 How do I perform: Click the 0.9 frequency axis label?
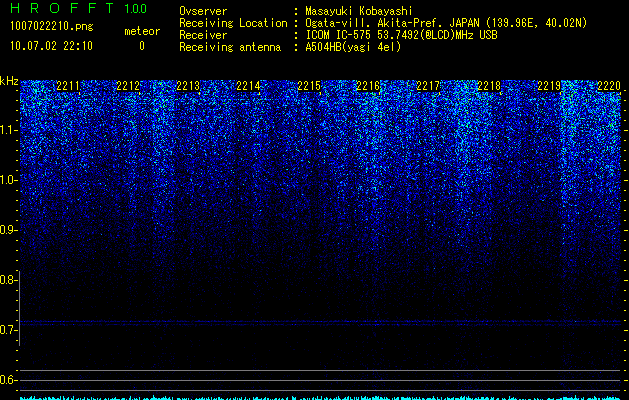(8, 230)
